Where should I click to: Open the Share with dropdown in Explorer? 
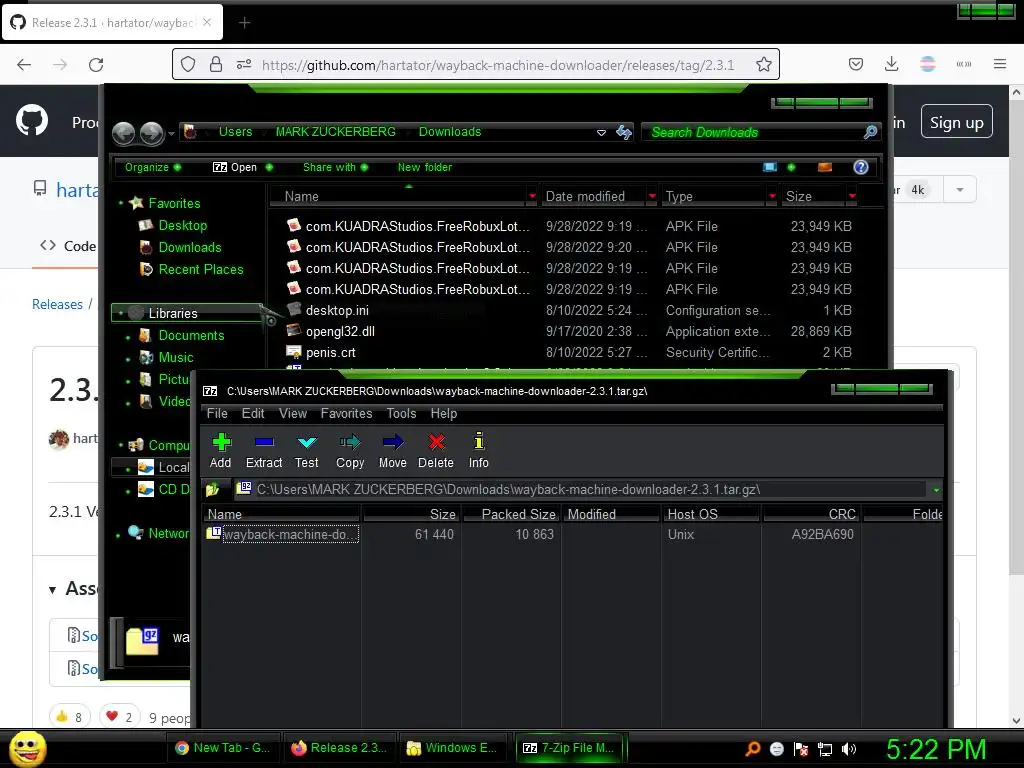[x=336, y=167]
